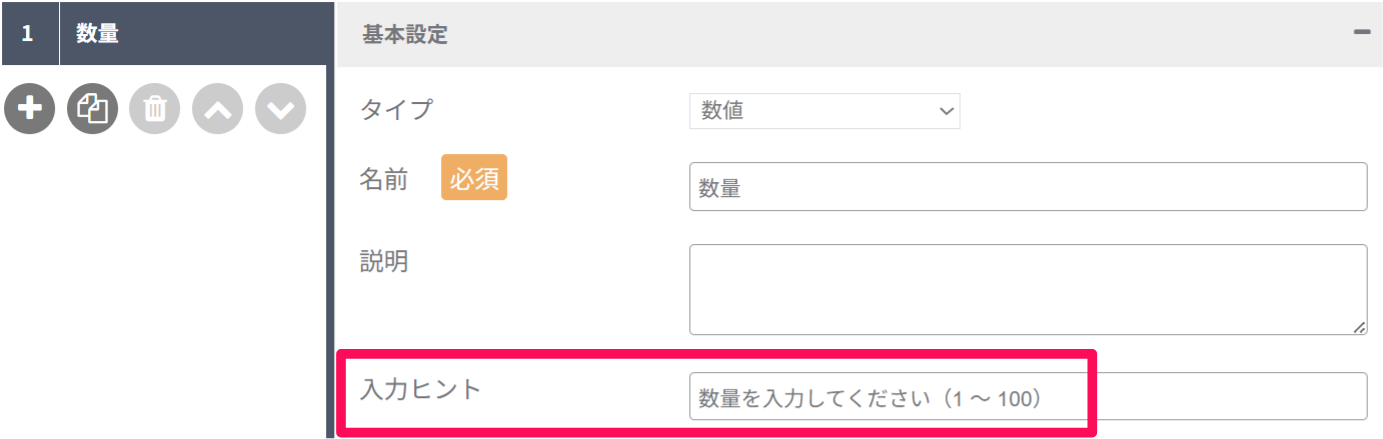The image size is (1383, 439).
Task: Click the item number 1 cell
Action: click(29, 33)
